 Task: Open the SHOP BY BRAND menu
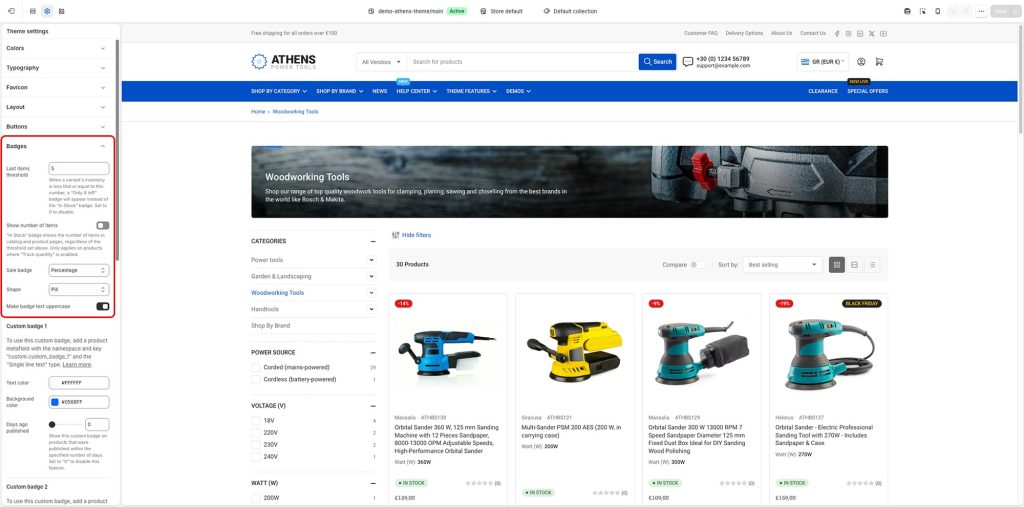point(340,91)
